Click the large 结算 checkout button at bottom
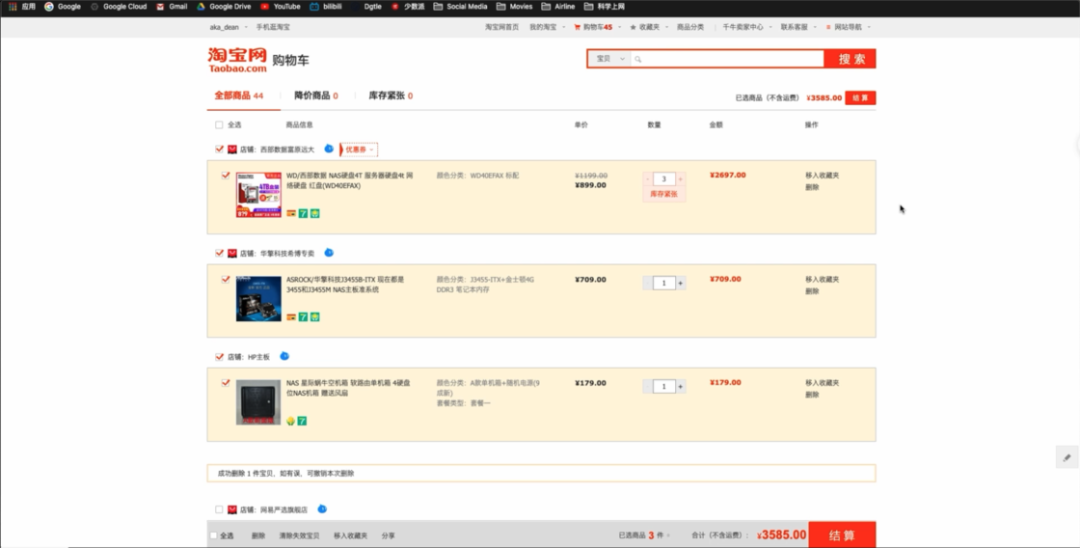1080x548 pixels. (842, 535)
